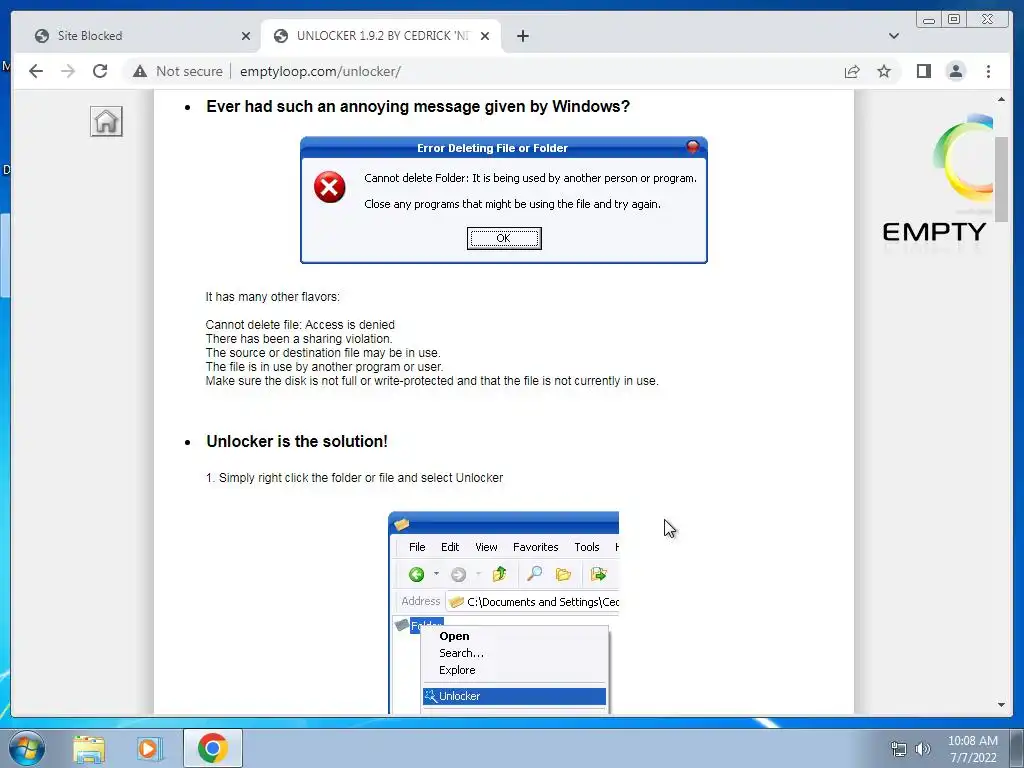
Task: Share this page via share icon
Action: click(852, 71)
